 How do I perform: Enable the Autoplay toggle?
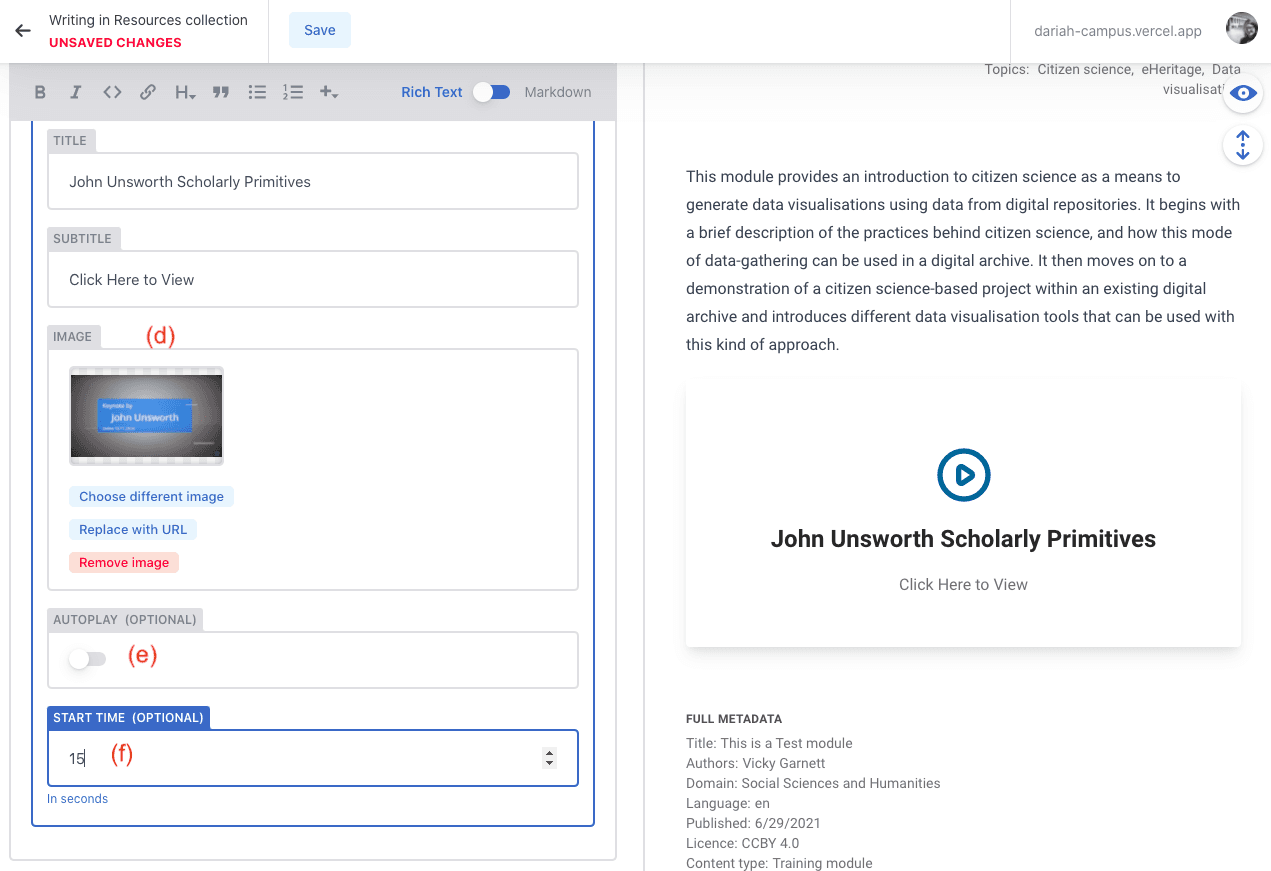click(87, 659)
